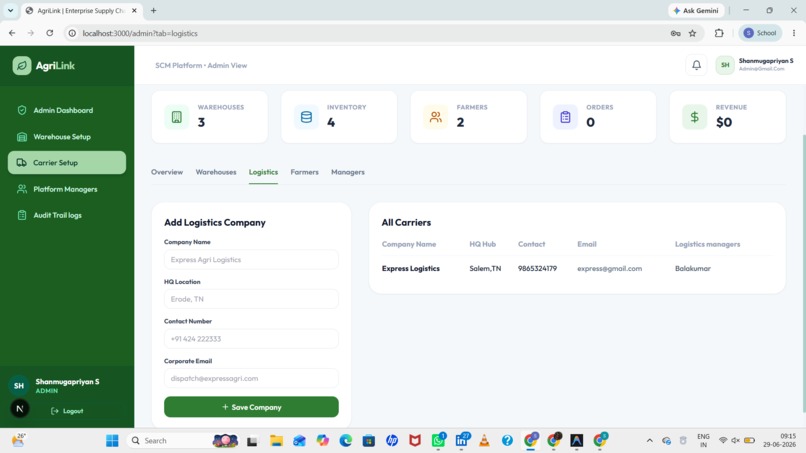Open the tab search dropdown arrow
Viewport: 806px width, 453px height.
click(10, 10)
